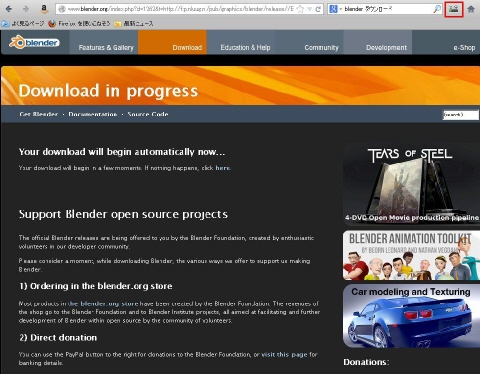Screen dimensions: 480x374
Task: Reload the page with the refresh icon
Action: tap(318, 9)
